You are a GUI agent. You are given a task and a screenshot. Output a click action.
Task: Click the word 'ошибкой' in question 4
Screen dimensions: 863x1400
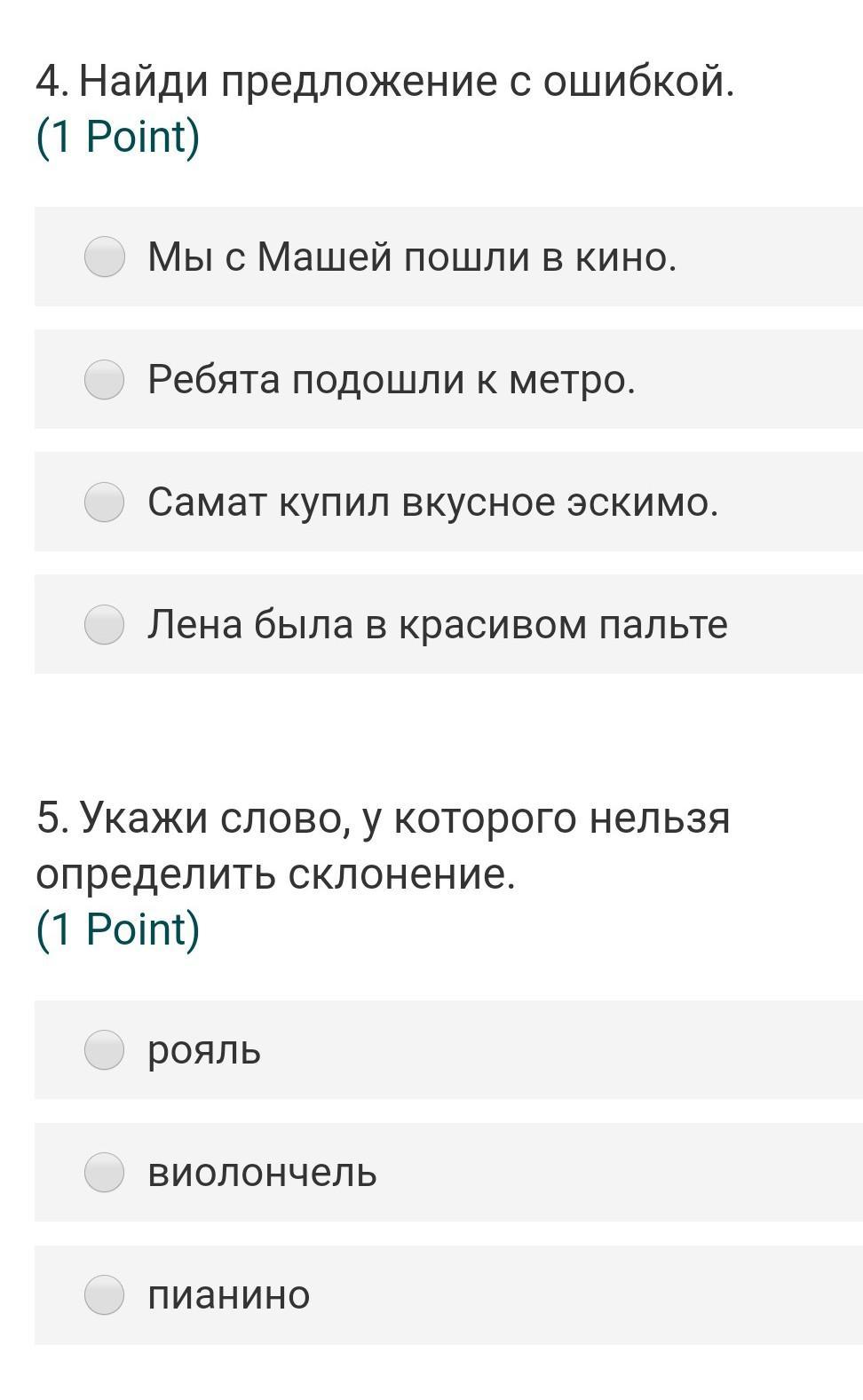636,83
